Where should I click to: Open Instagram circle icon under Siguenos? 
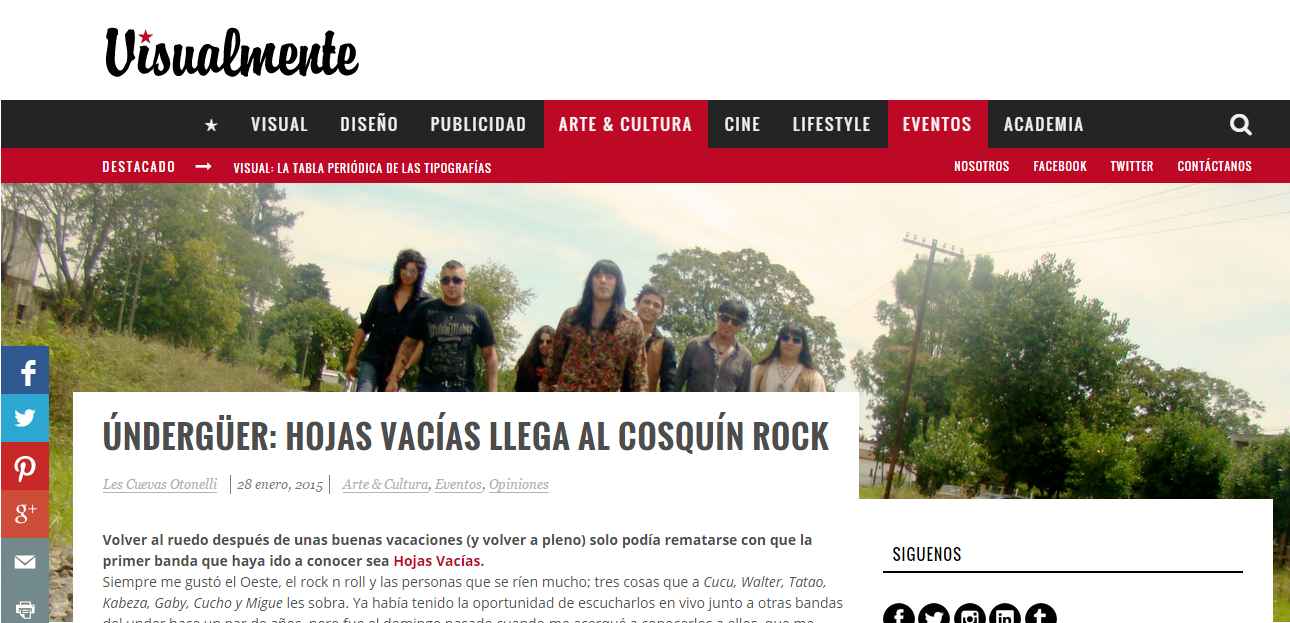(x=969, y=613)
